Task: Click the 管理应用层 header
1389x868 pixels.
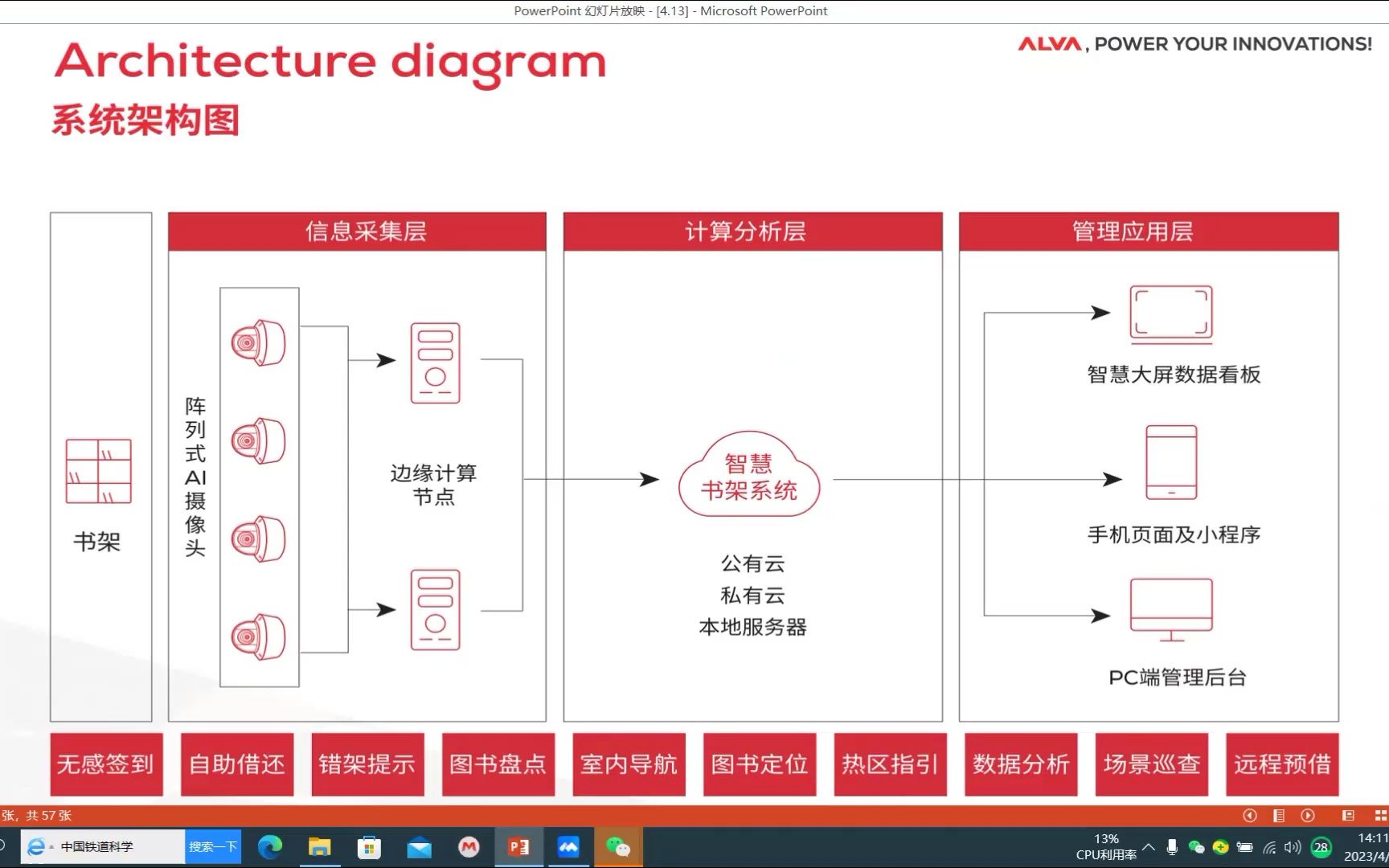Action: coord(1149,231)
